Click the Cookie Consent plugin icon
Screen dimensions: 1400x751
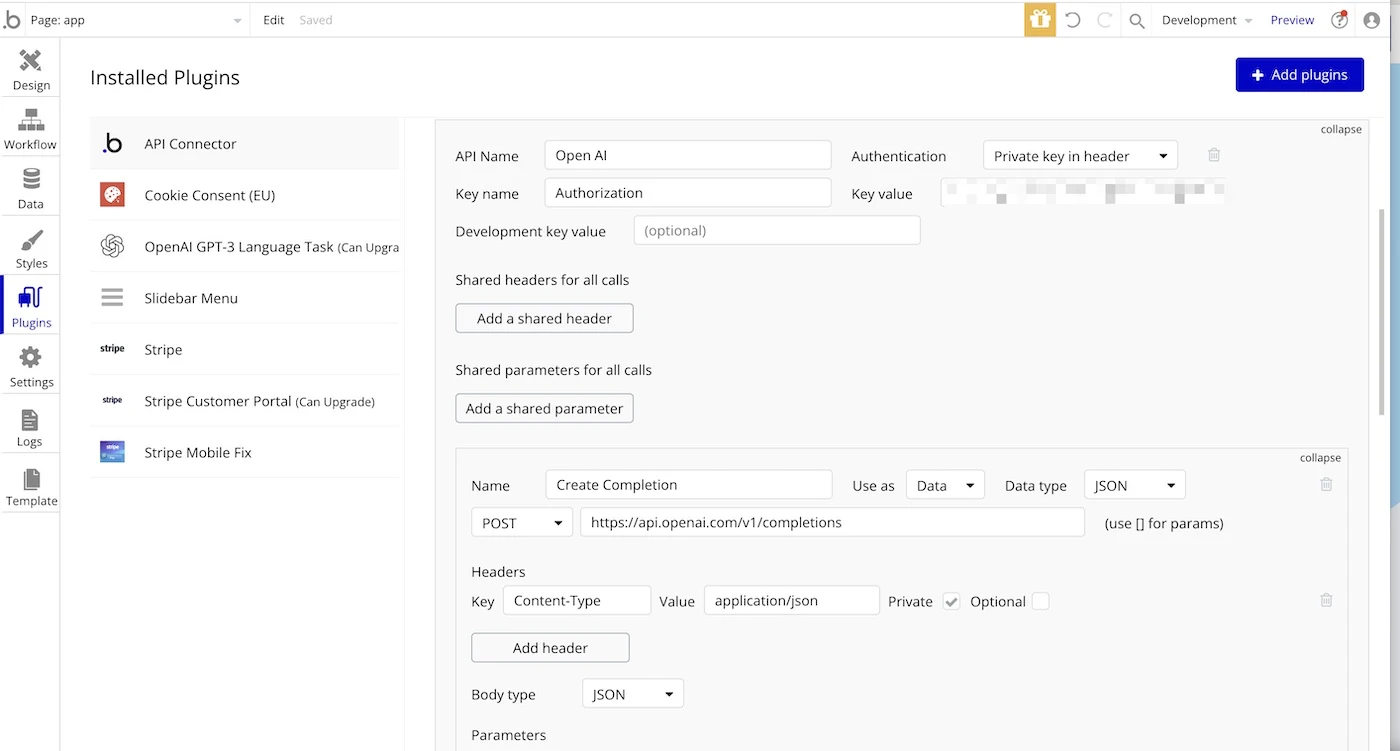click(112, 195)
